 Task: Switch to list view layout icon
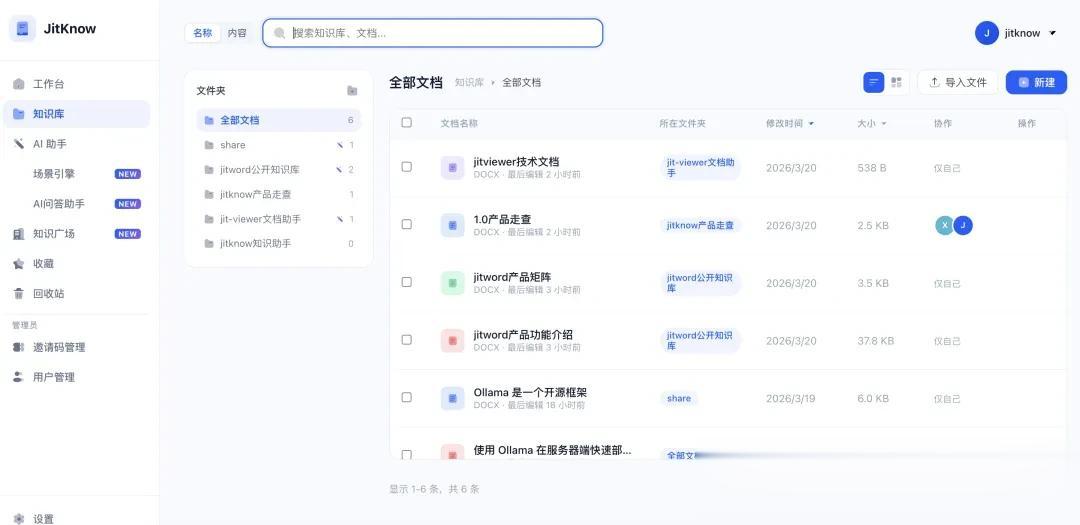(874, 82)
